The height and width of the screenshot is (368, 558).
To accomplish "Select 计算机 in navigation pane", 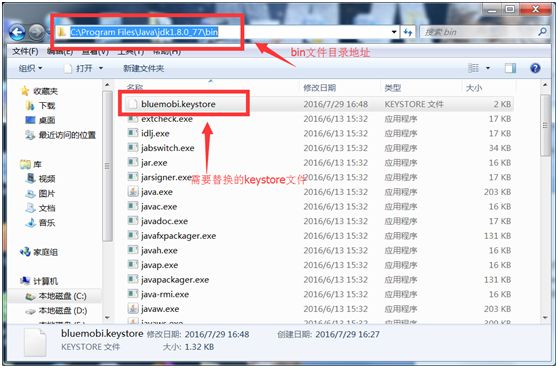I will 45,281.
